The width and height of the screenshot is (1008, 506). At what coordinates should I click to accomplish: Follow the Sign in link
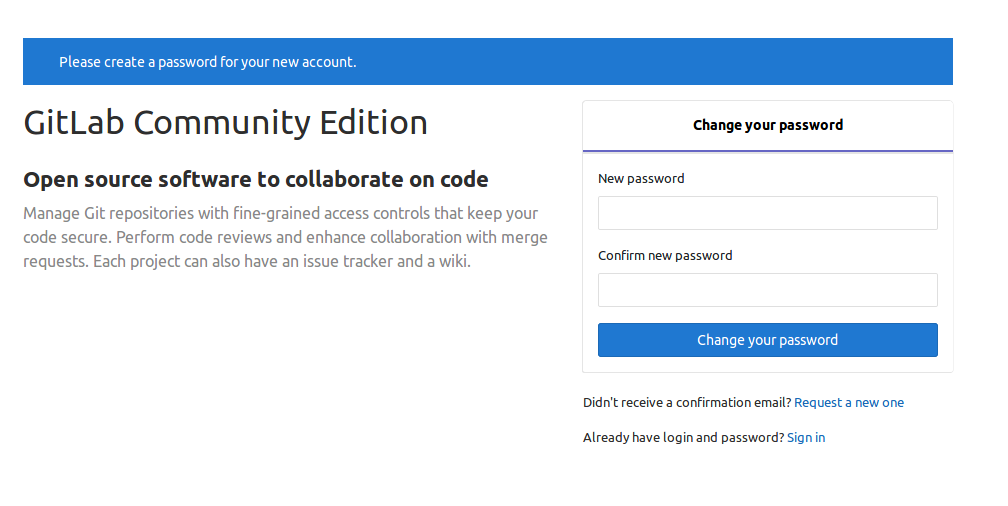click(806, 437)
